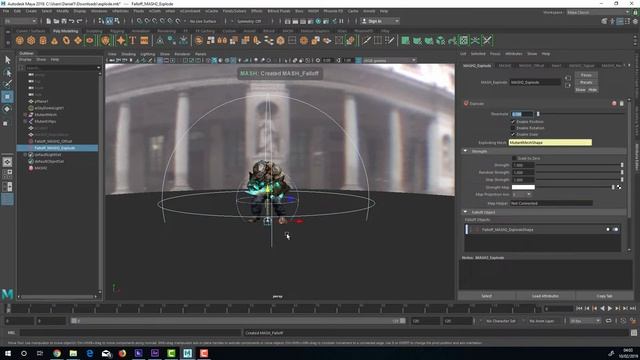Switch to single perspective view layout
Viewport: 640px width, 360px height.
click(7, 162)
